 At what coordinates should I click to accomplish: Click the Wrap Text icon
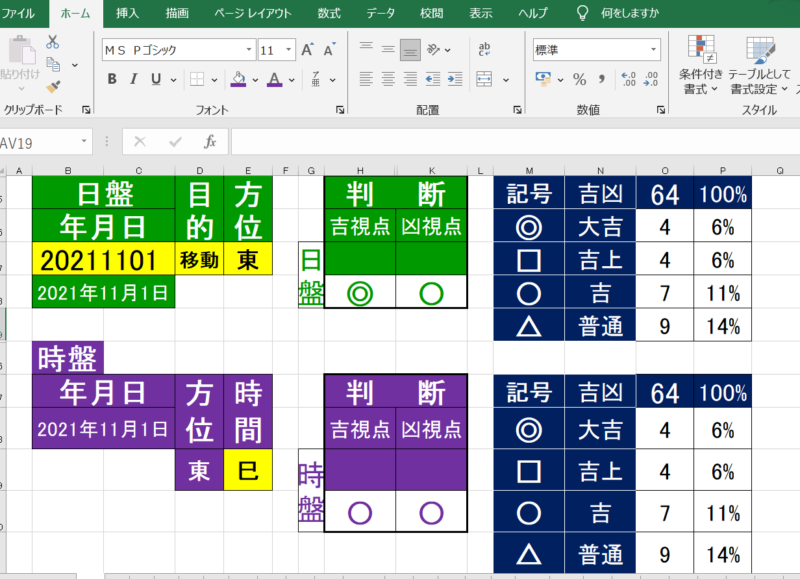(x=485, y=50)
